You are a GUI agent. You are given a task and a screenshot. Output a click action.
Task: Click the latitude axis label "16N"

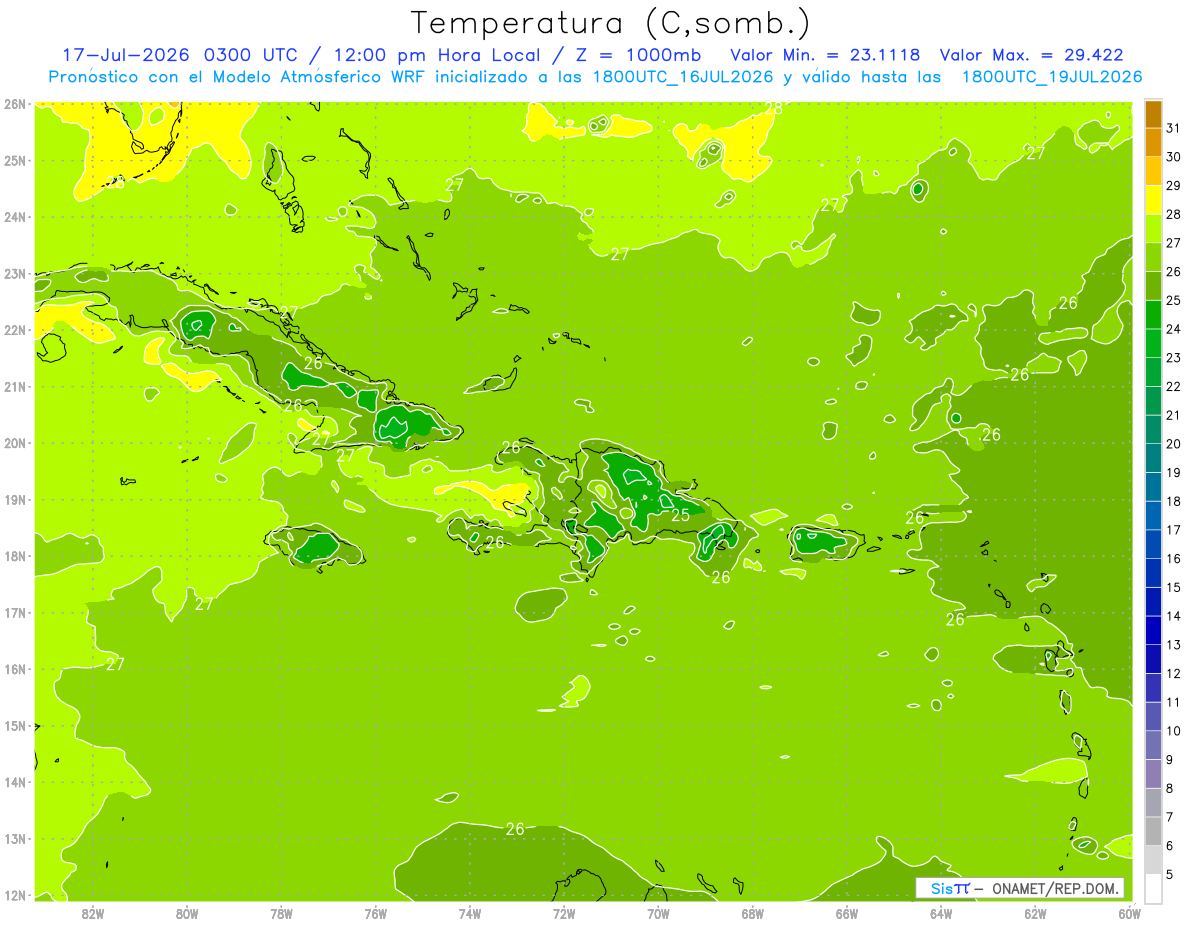coord(15,670)
